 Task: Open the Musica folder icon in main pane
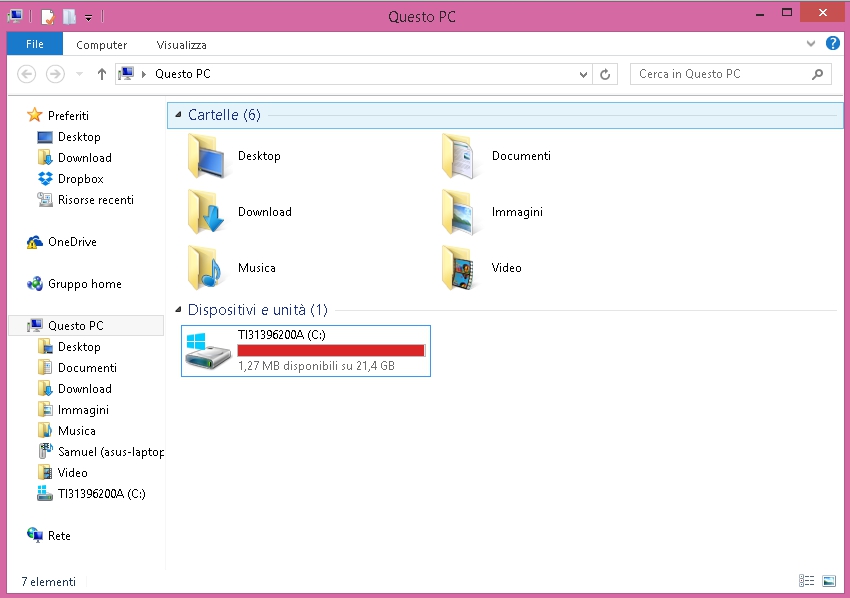point(207,268)
